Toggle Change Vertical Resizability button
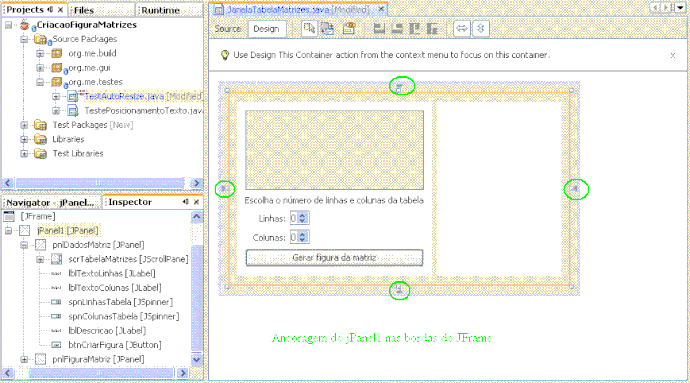Image resolution: width=690 pixels, height=383 pixels. click(481, 29)
